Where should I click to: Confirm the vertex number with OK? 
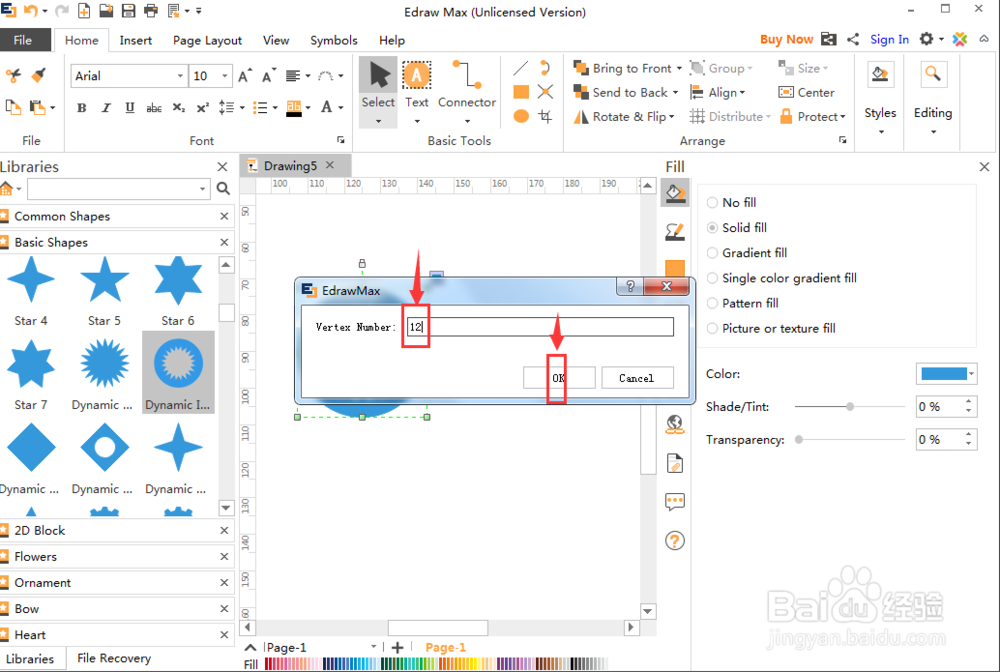pyautogui.click(x=559, y=378)
